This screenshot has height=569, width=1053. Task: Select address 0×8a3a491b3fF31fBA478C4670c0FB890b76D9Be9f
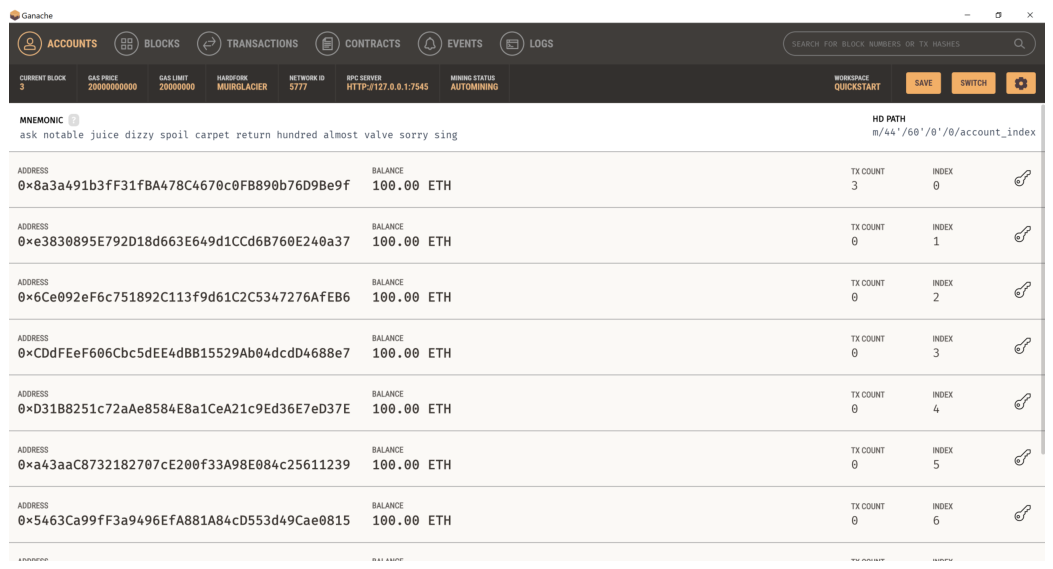pyautogui.click(x=184, y=185)
